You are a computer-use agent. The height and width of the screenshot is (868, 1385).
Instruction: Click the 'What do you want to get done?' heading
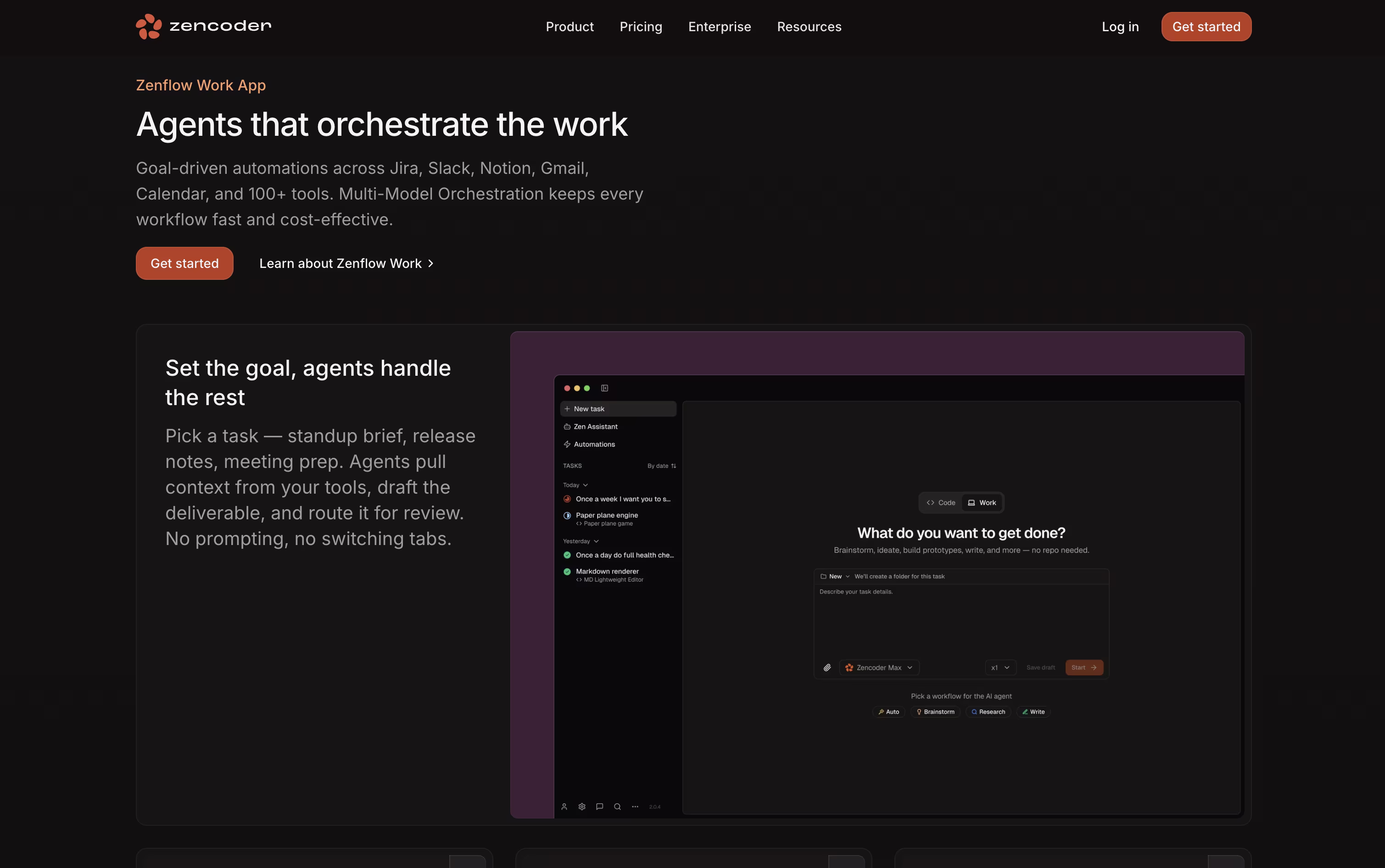pyautogui.click(x=961, y=533)
